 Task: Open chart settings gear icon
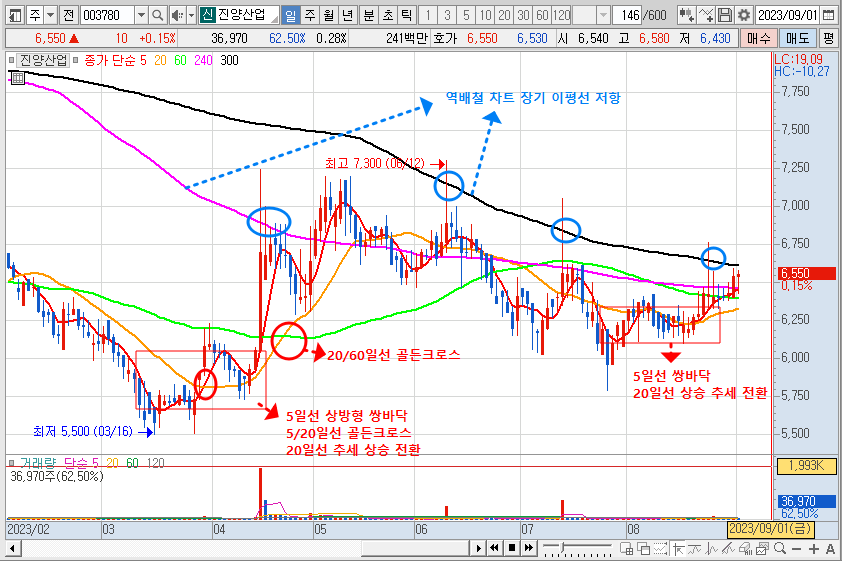[744, 15]
